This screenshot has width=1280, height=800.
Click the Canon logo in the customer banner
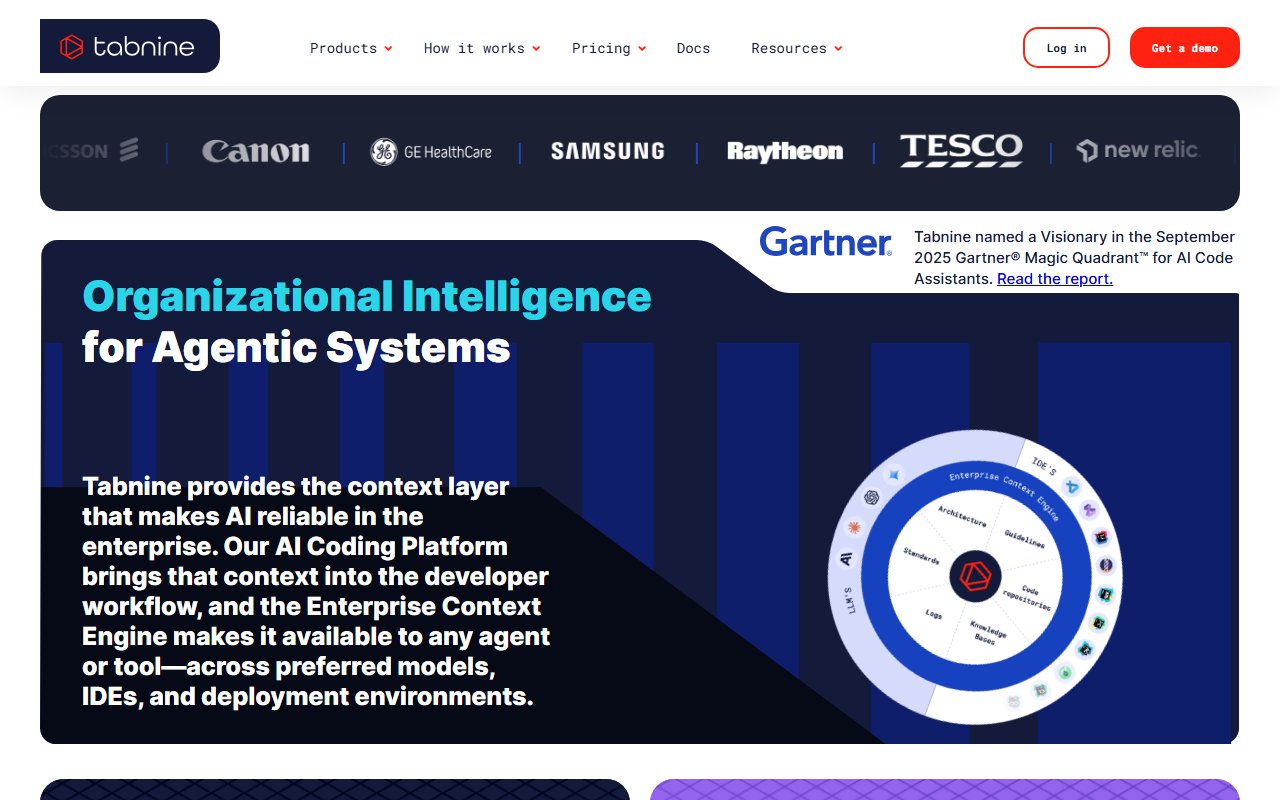pos(256,152)
